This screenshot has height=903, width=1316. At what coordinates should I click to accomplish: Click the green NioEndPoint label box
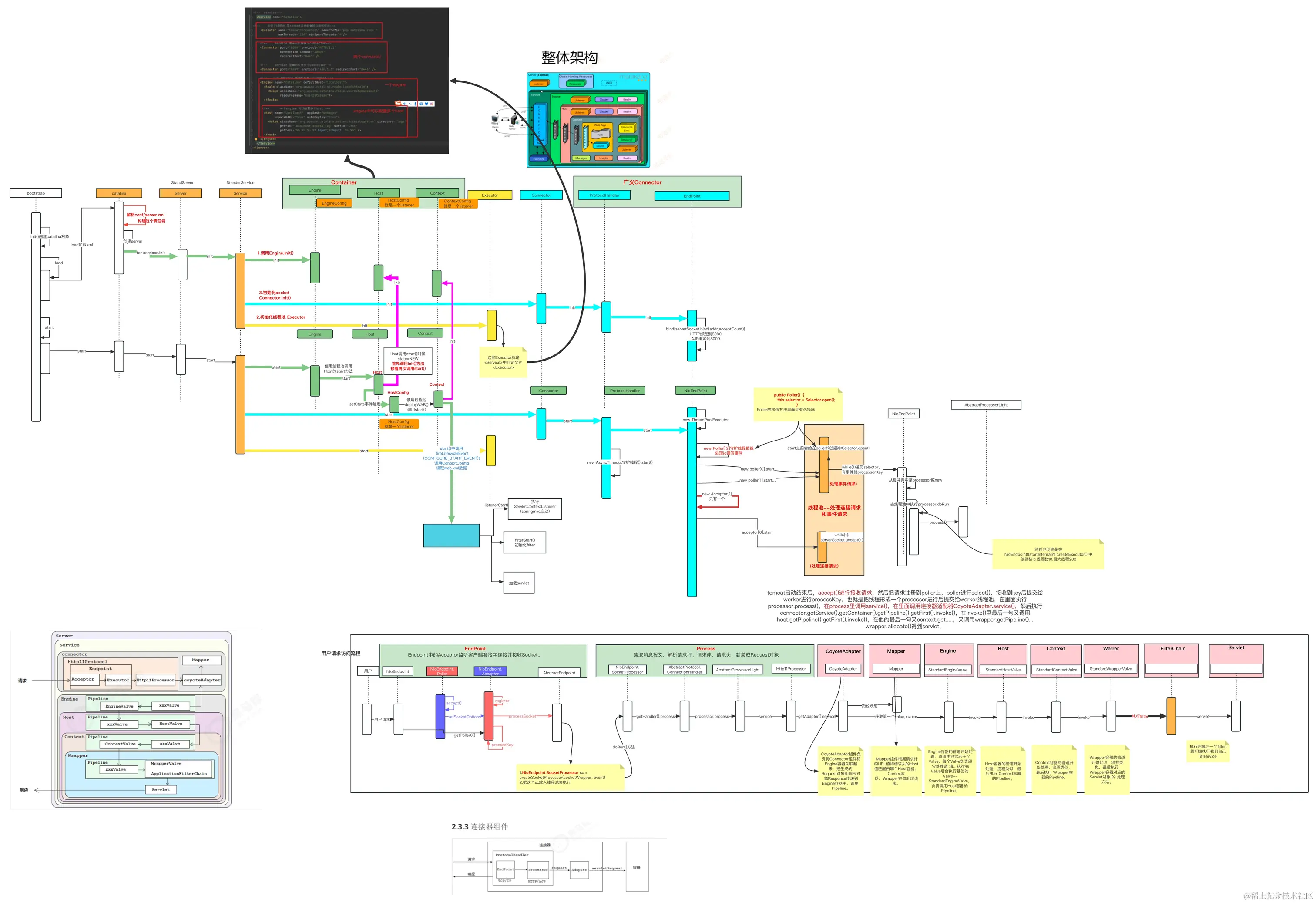695,390
